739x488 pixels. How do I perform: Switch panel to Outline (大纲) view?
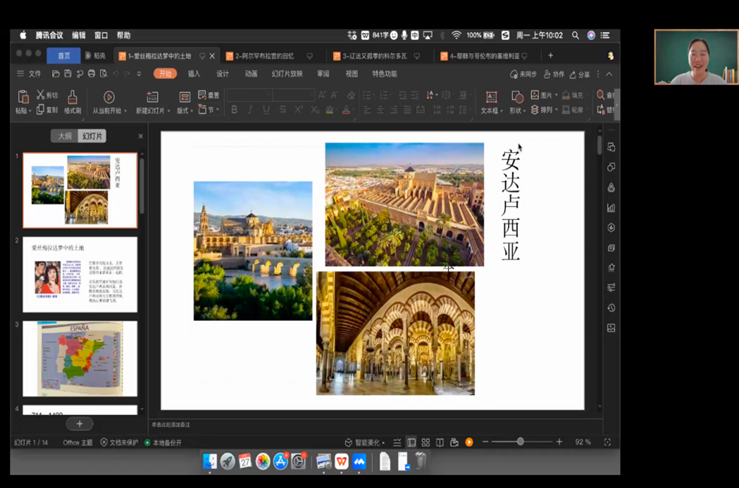(x=65, y=136)
